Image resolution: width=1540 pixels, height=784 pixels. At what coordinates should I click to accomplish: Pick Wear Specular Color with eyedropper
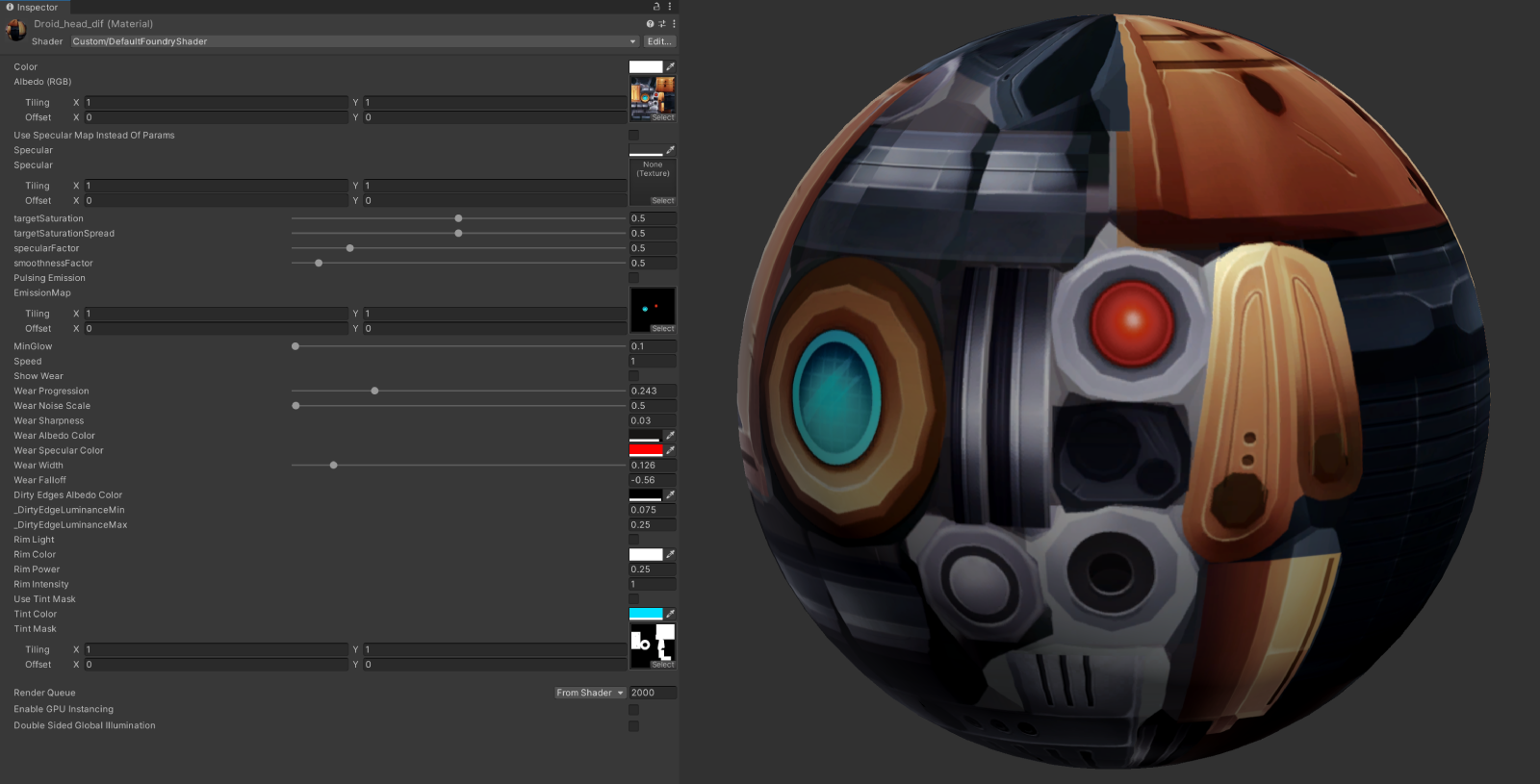(671, 450)
